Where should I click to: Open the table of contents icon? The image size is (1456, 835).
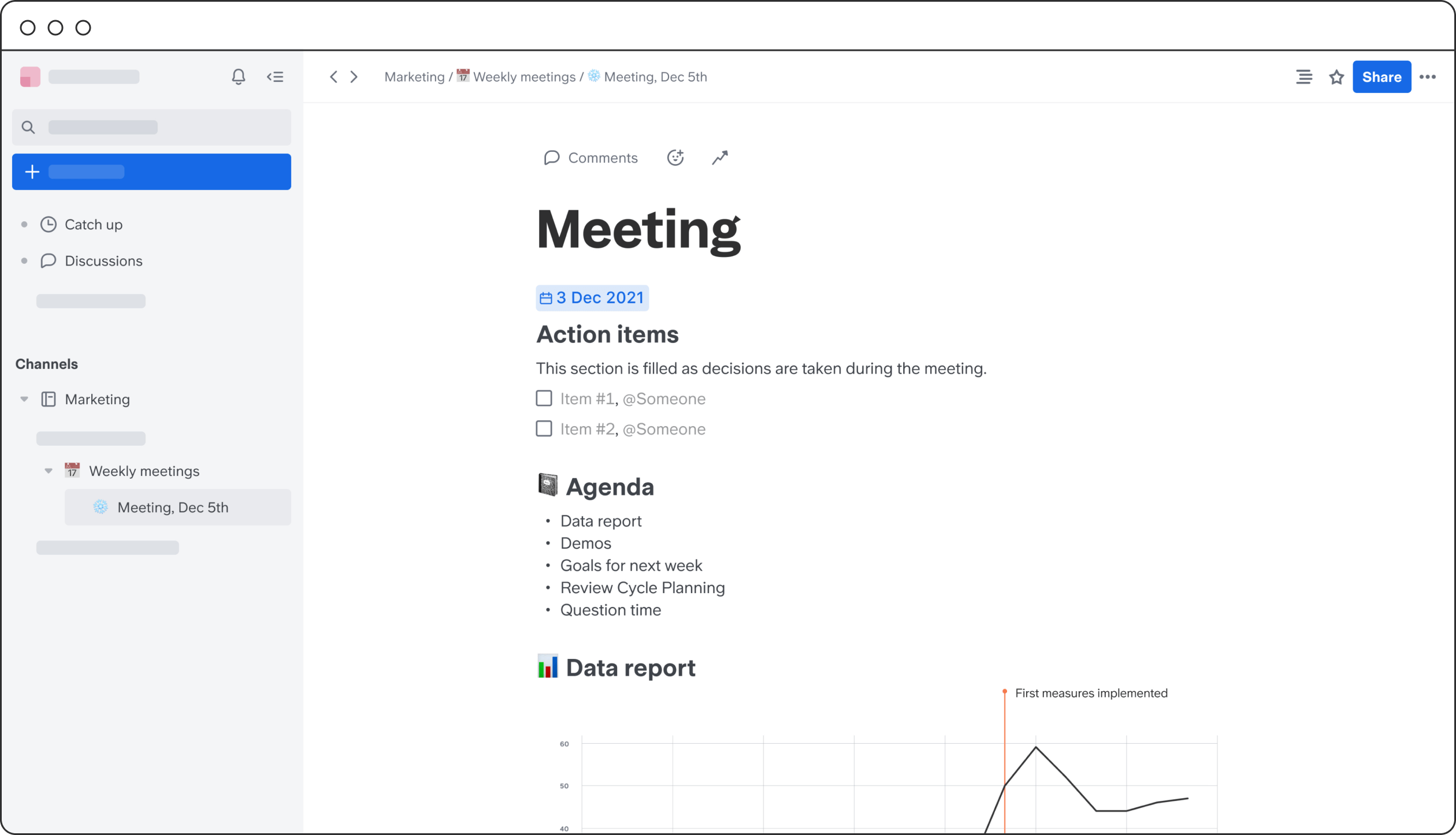[1303, 77]
